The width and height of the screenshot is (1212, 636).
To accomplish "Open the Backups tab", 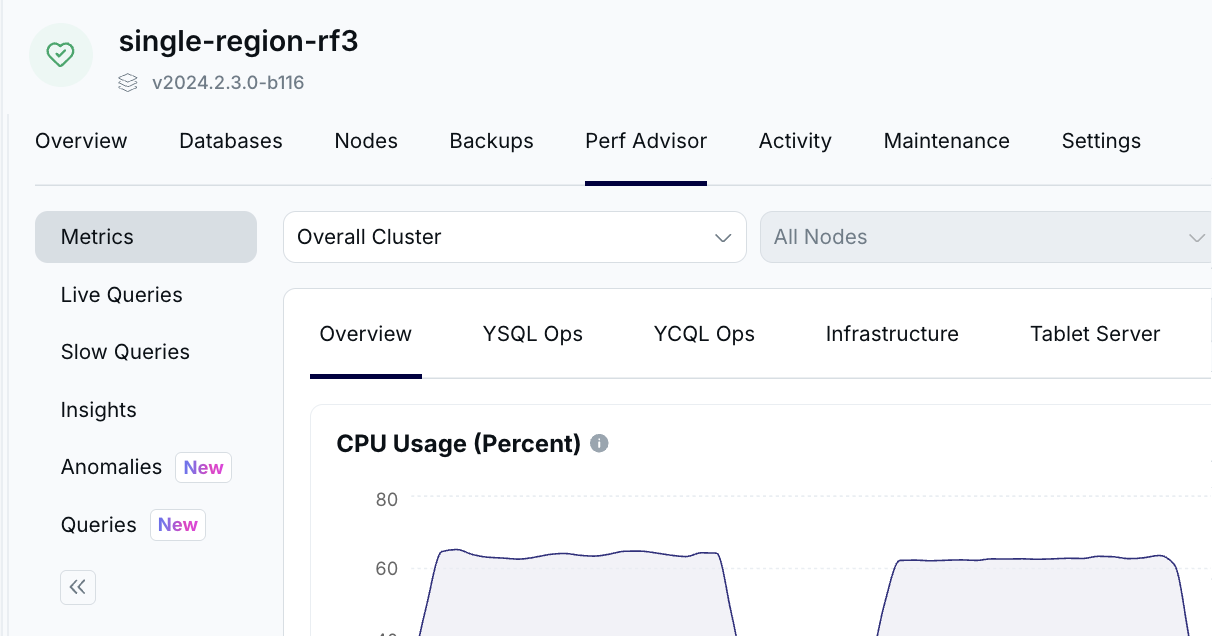I will tap(491, 141).
